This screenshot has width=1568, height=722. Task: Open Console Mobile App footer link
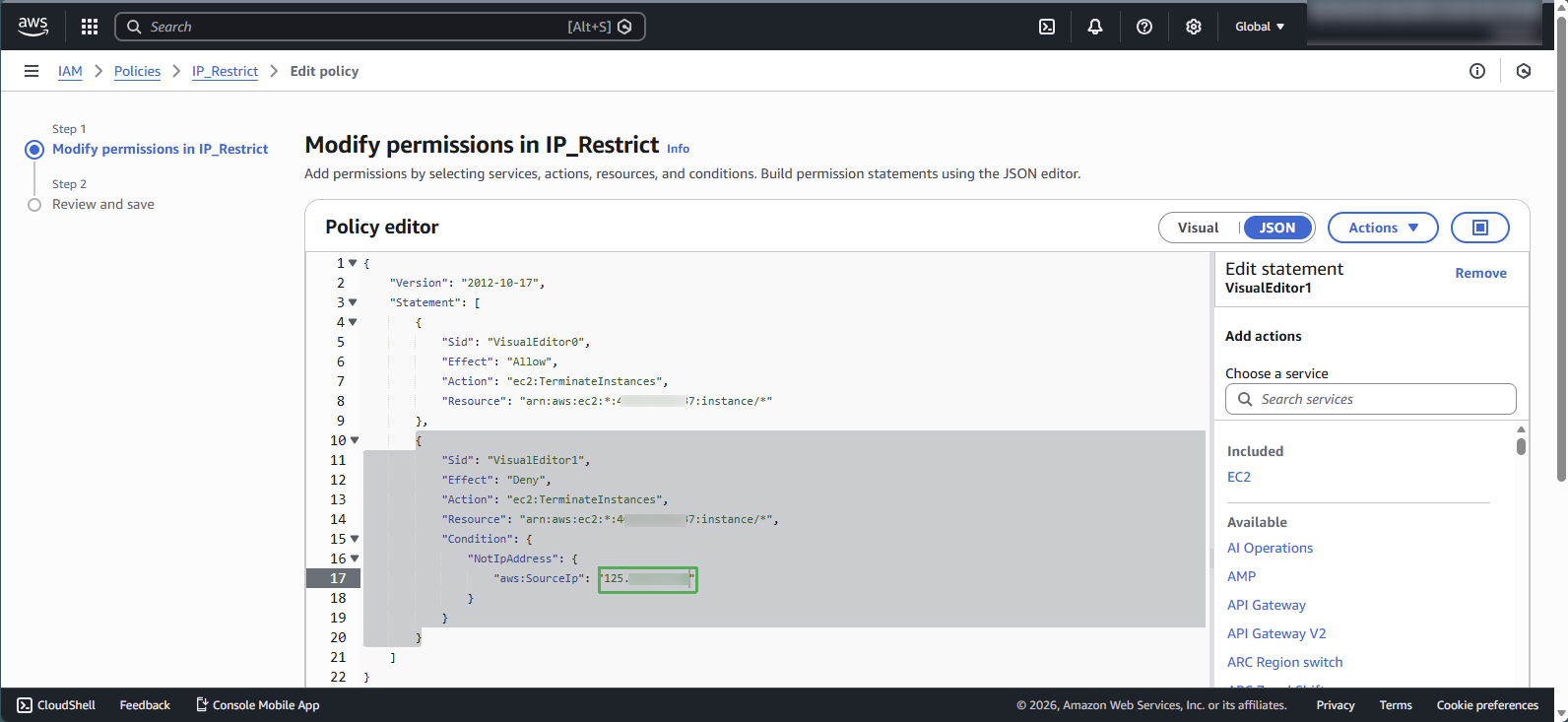coord(258,705)
